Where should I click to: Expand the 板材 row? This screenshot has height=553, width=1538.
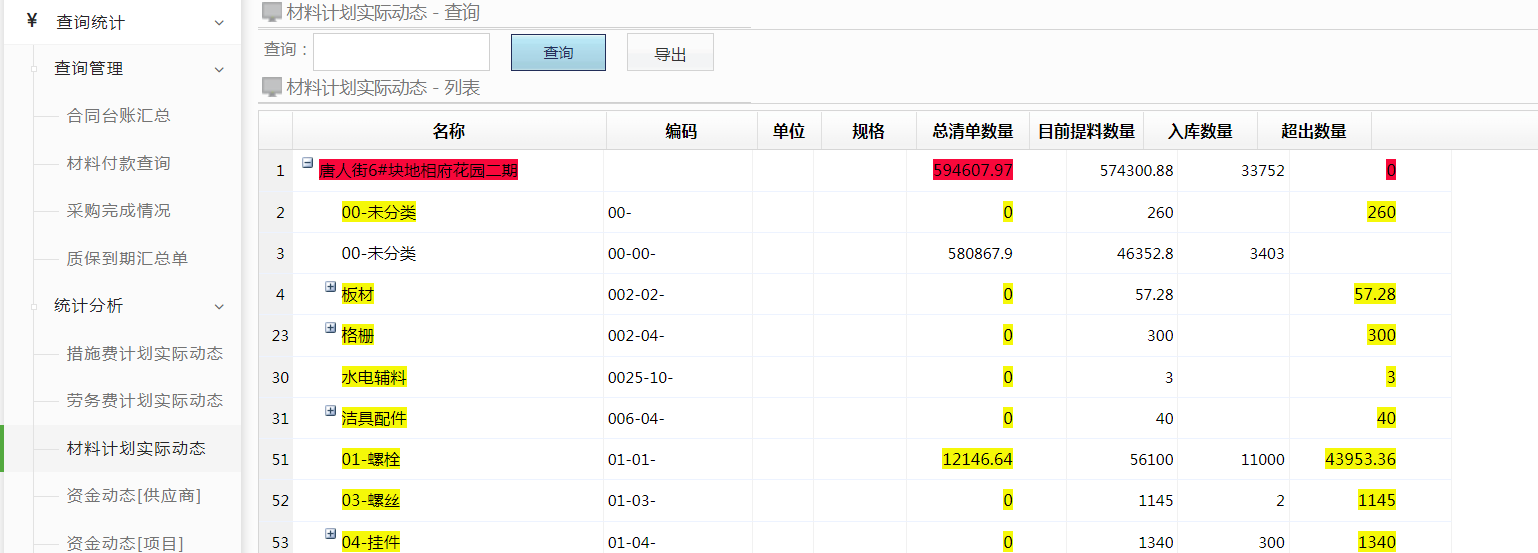(331, 287)
